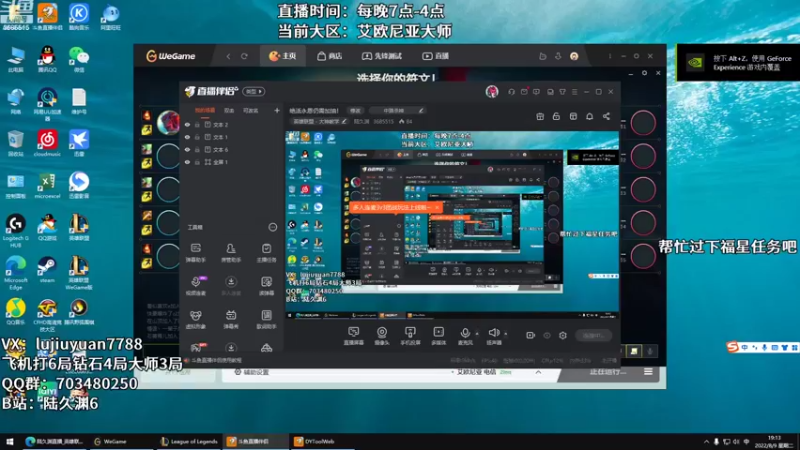Image resolution: width=800 pixels, height=450 pixels.
Task: Open the notification bell in stream companion
Action: click(x=589, y=116)
